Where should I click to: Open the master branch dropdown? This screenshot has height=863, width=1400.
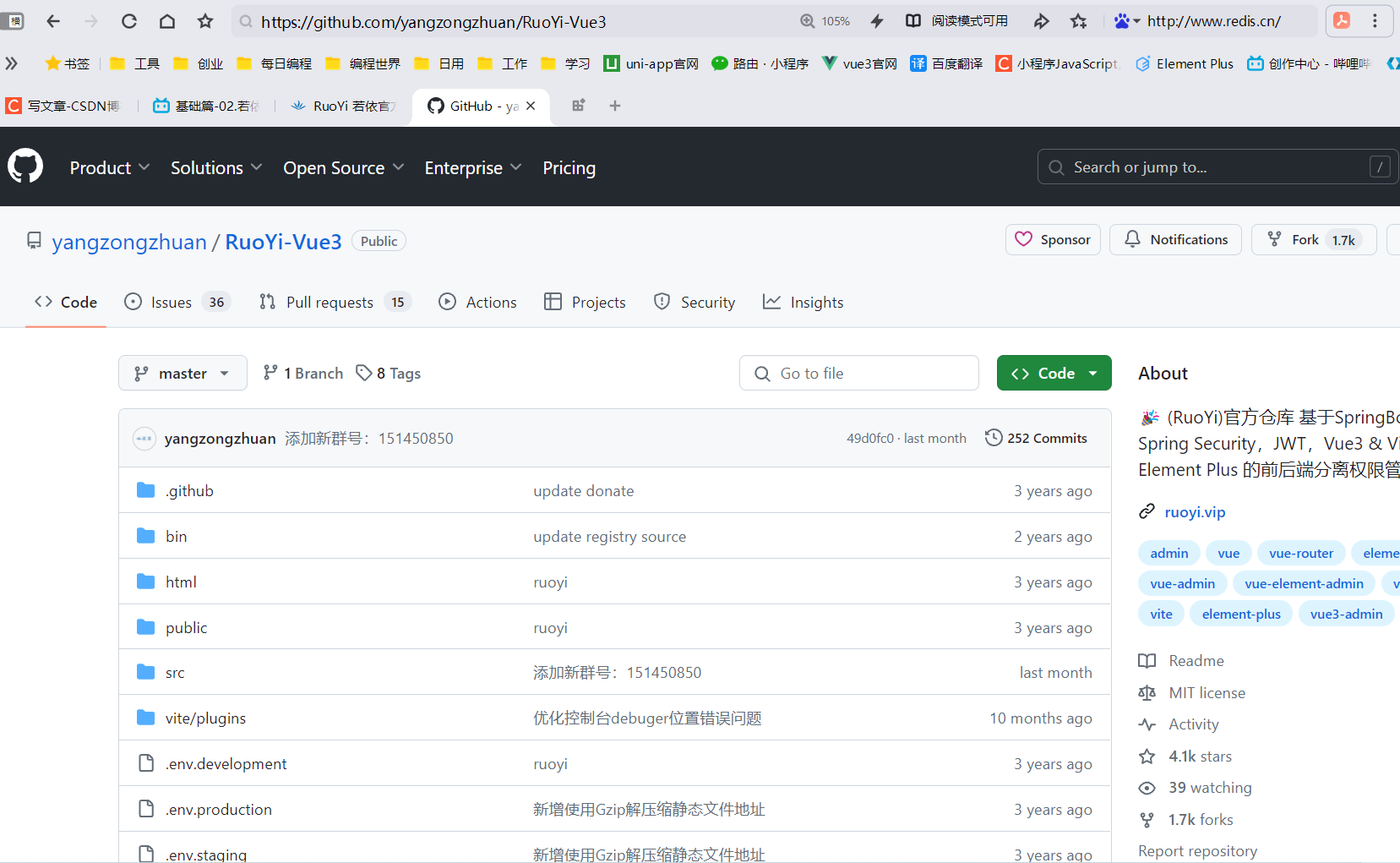[182, 373]
